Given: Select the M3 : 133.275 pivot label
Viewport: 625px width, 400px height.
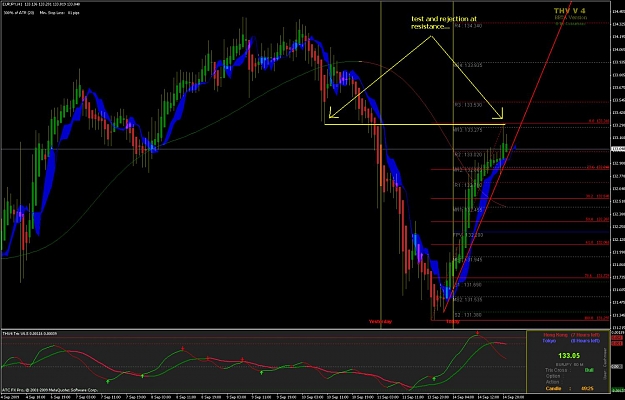Looking at the screenshot, I should click(x=468, y=129).
